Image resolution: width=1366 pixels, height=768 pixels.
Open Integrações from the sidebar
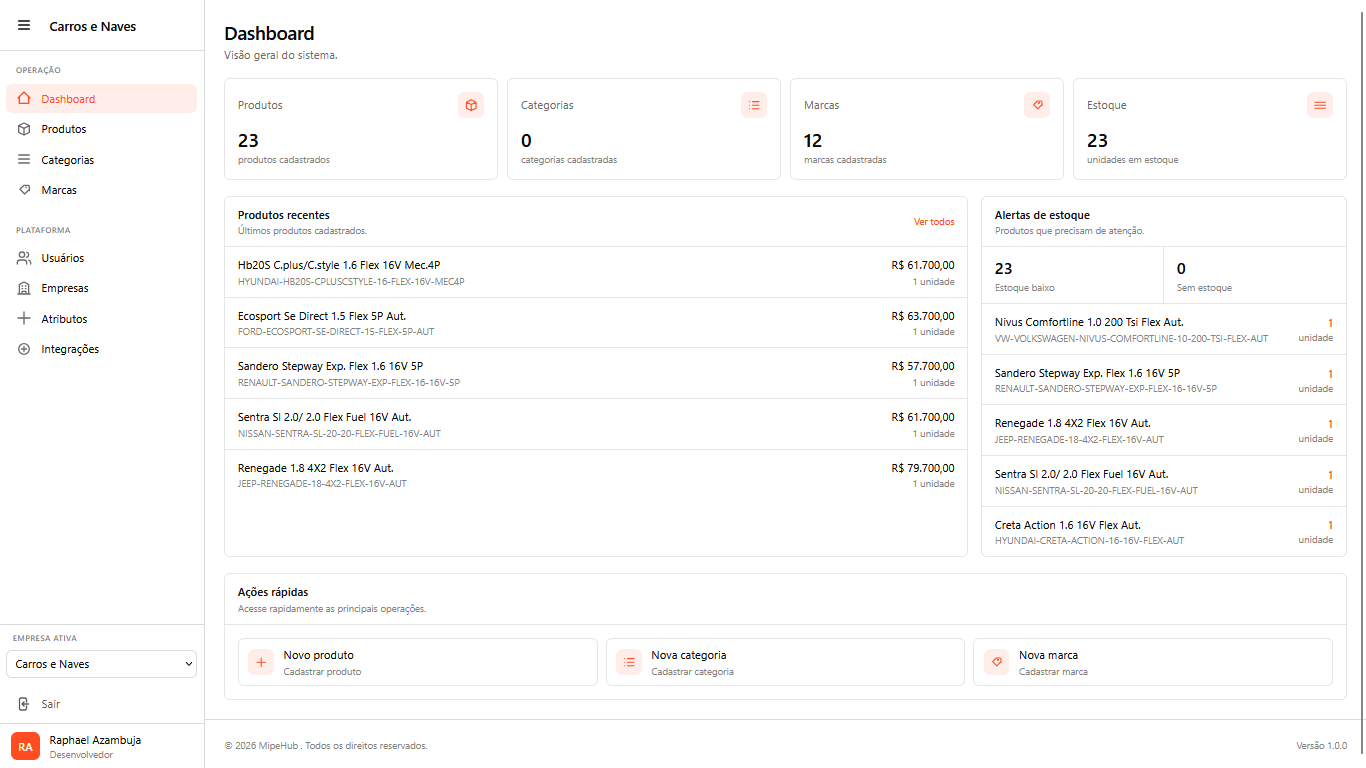(101, 349)
